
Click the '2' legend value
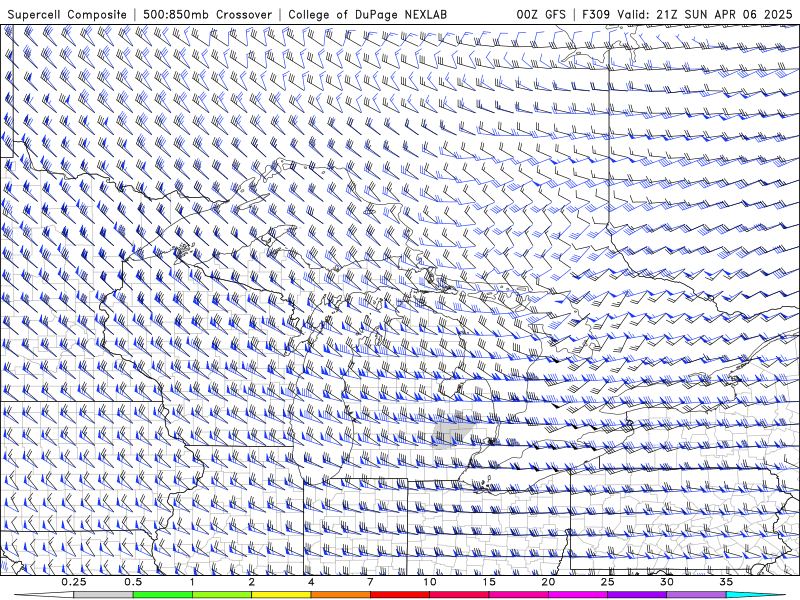coord(252,582)
